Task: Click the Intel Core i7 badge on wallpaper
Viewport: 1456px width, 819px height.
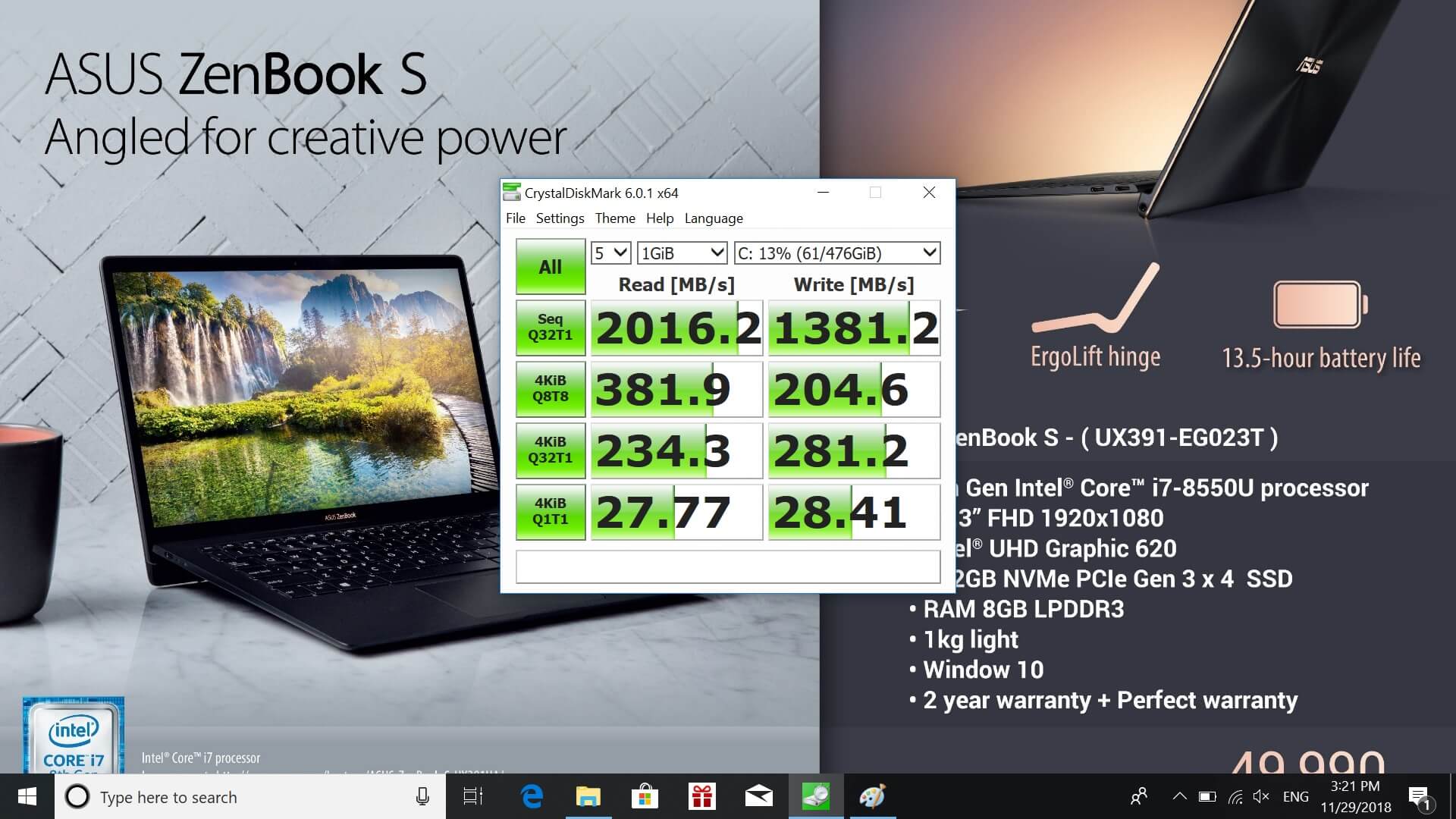Action: pyautogui.click(x=74, y=736)
